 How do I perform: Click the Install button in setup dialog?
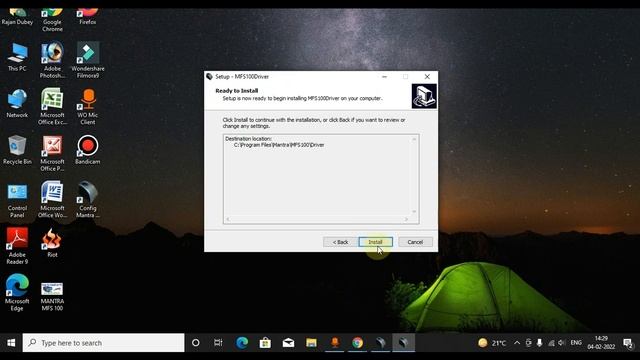376,242
